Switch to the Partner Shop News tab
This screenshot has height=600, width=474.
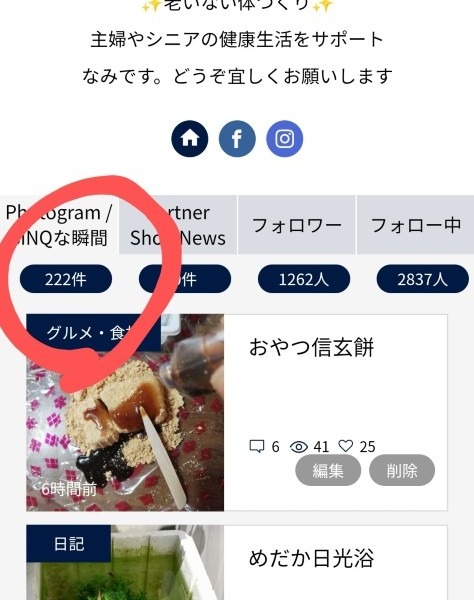coord(178,225)
